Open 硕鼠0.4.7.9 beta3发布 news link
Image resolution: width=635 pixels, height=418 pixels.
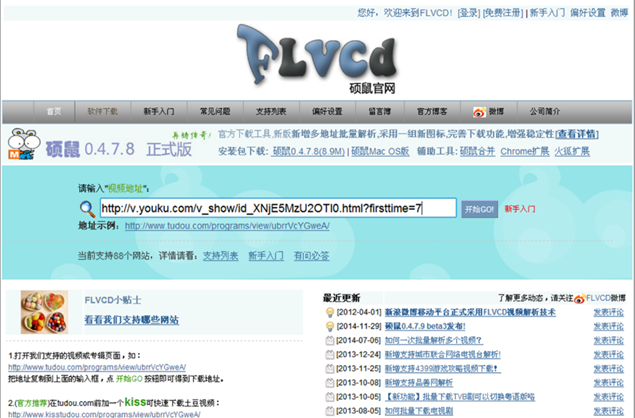tap(425, 326)
